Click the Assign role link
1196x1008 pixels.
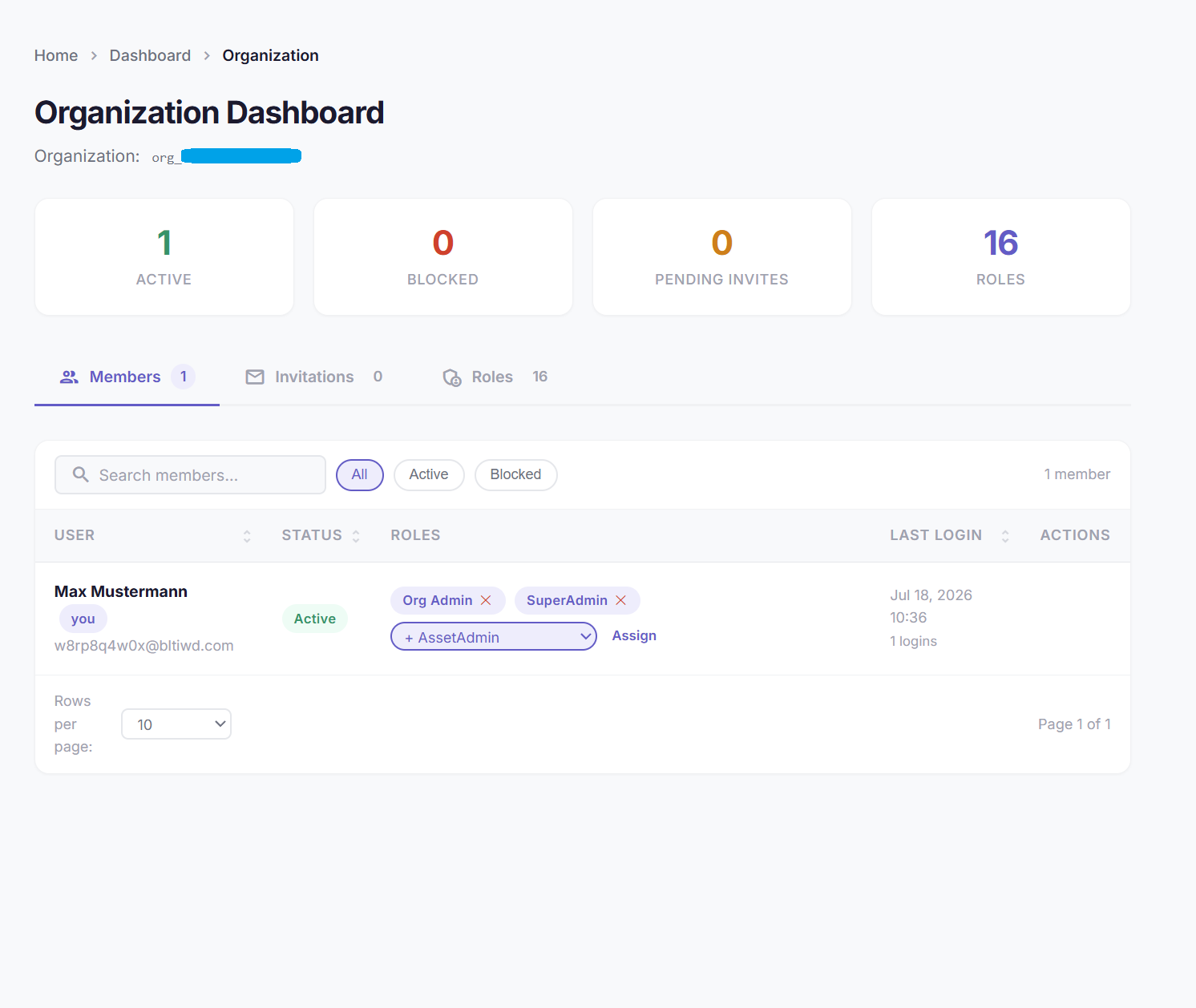point(634,635)
